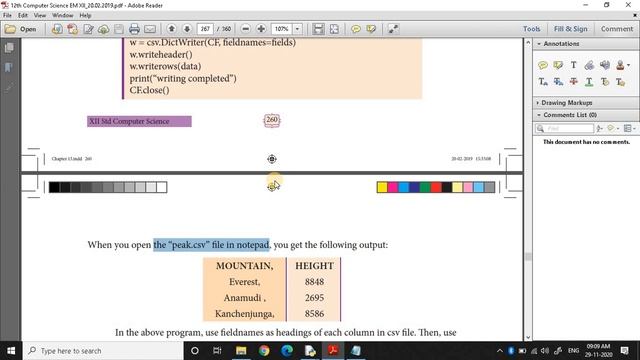Open the Page Thumbnails side panel

coord(9,48)
